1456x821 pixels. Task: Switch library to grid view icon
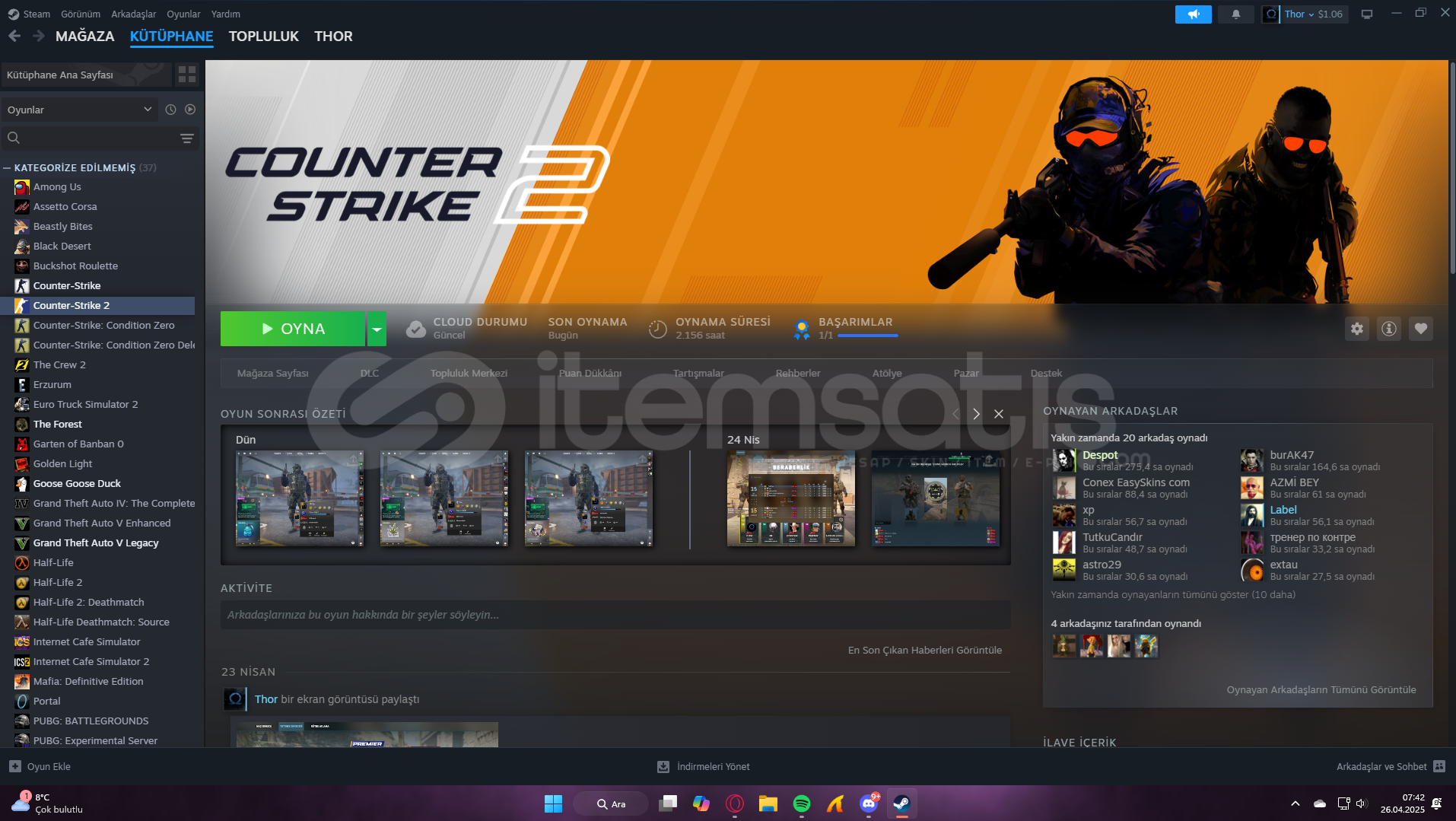coord(187,75)
